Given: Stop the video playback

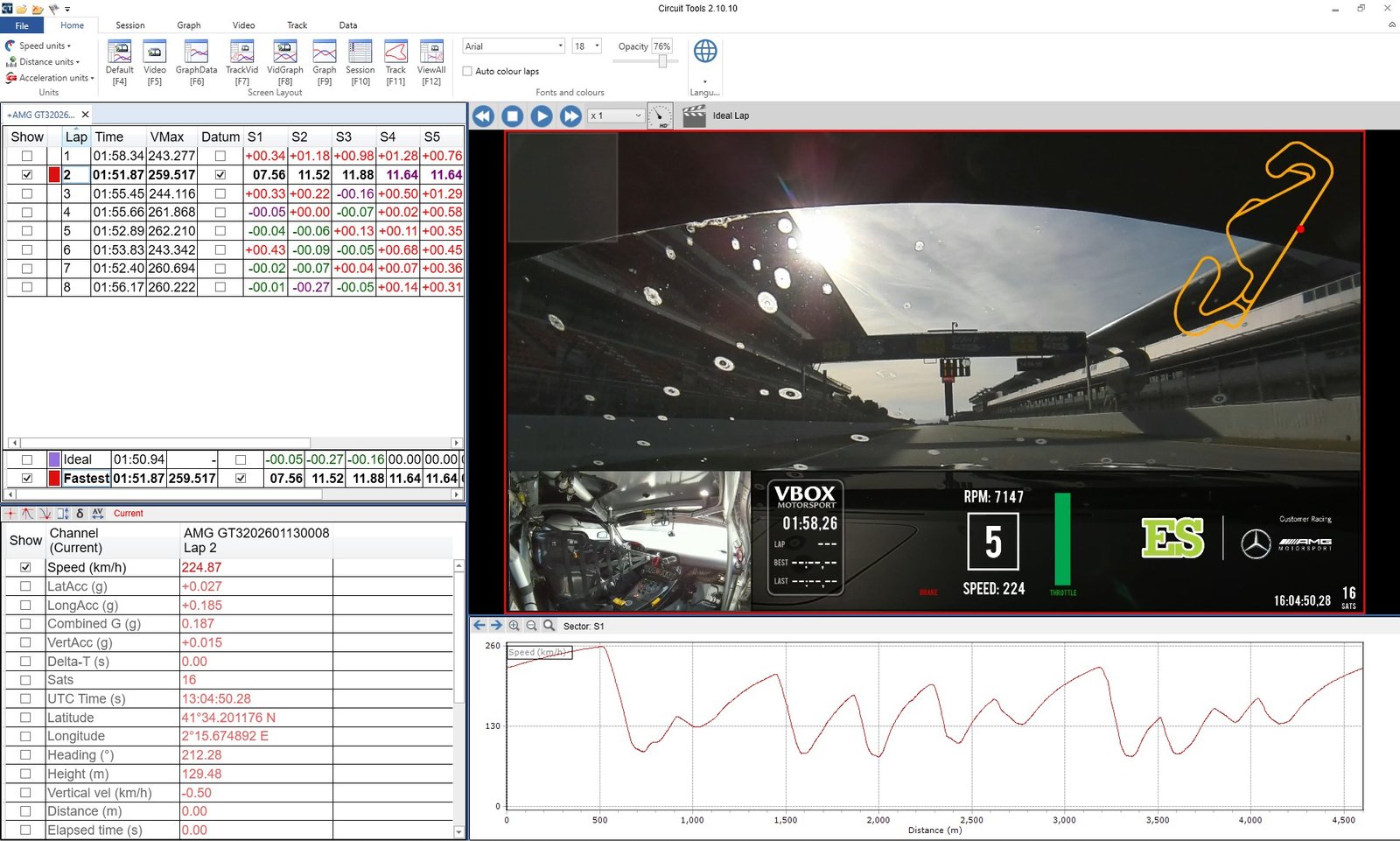Looking at the screenshot, I should pyautogui.click(x=513, y=116).
